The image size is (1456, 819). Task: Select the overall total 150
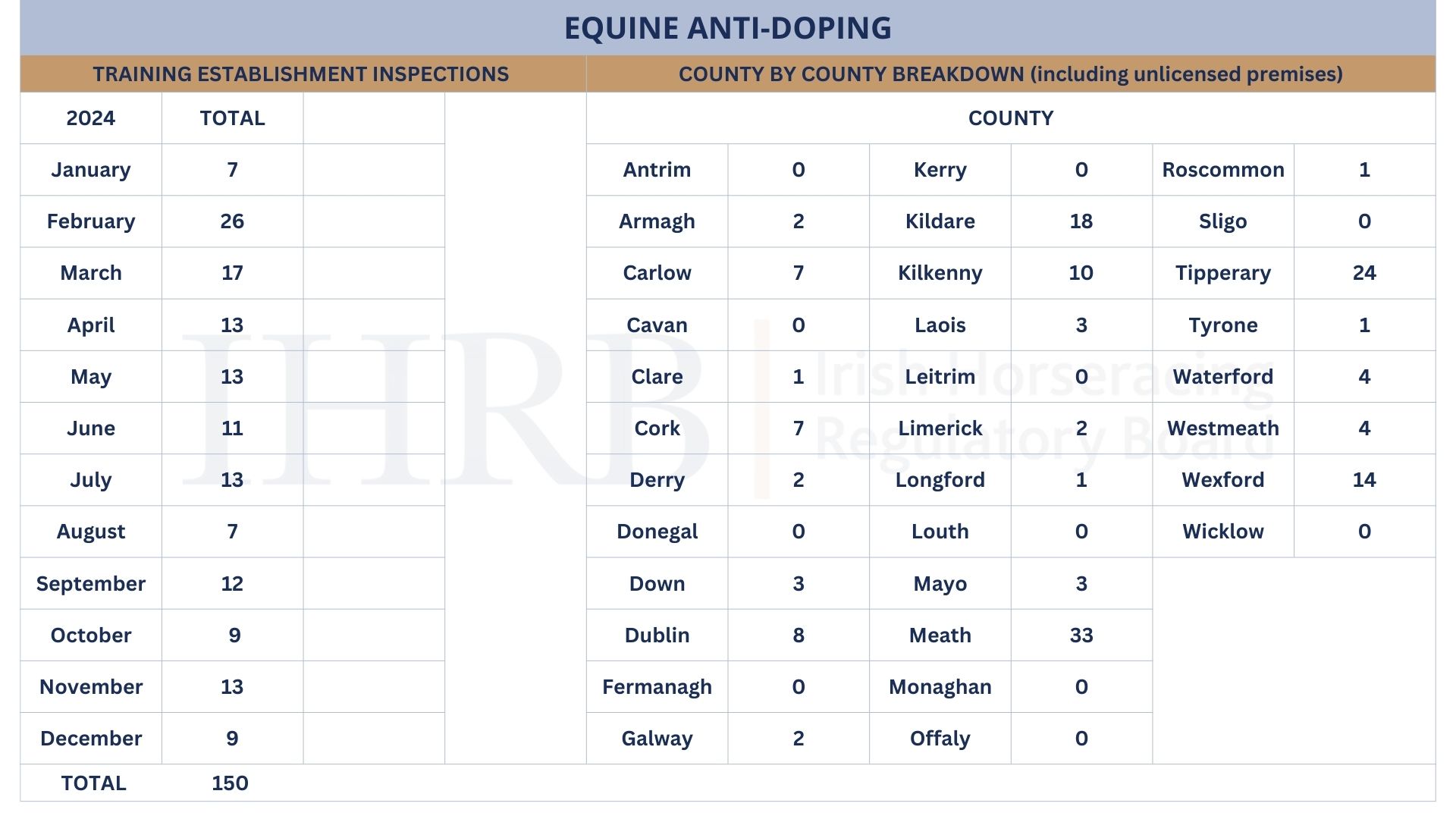click(x=230, y=783)
